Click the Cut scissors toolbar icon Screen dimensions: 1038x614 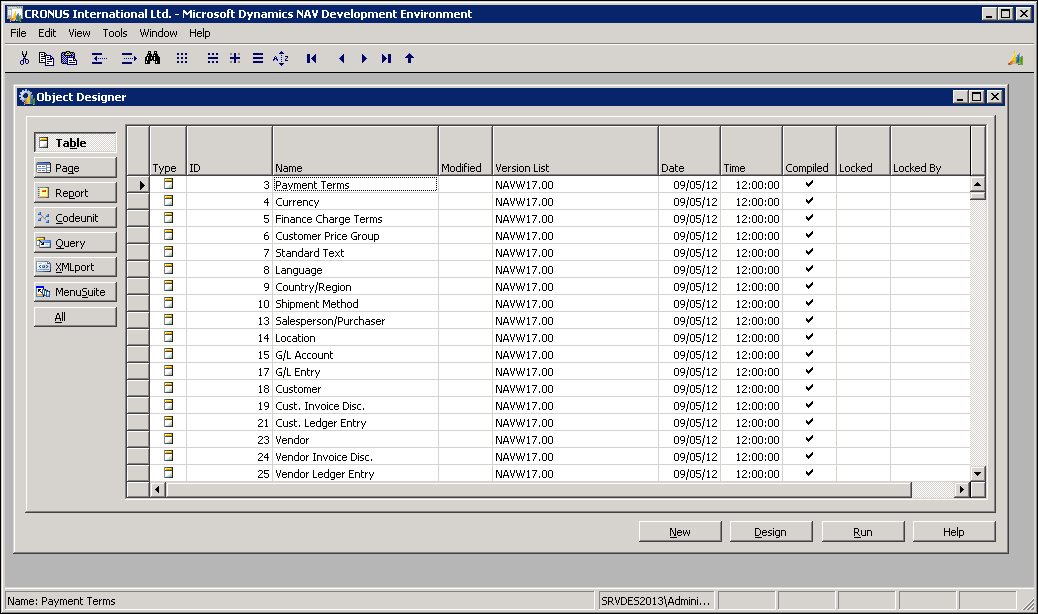[24, 58]
